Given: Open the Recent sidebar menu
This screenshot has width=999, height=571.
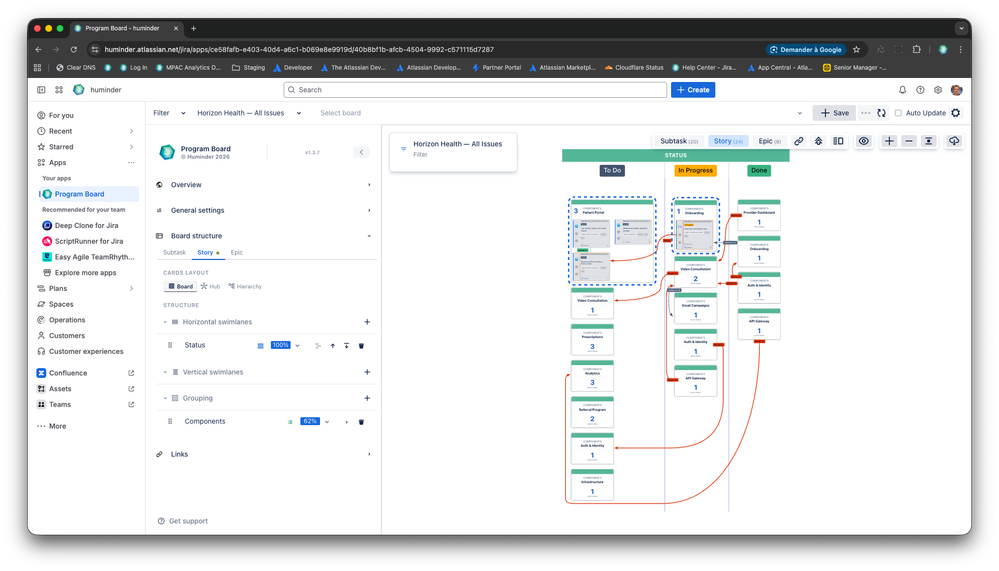Looking at the screenshot, I should pos(86,131).
